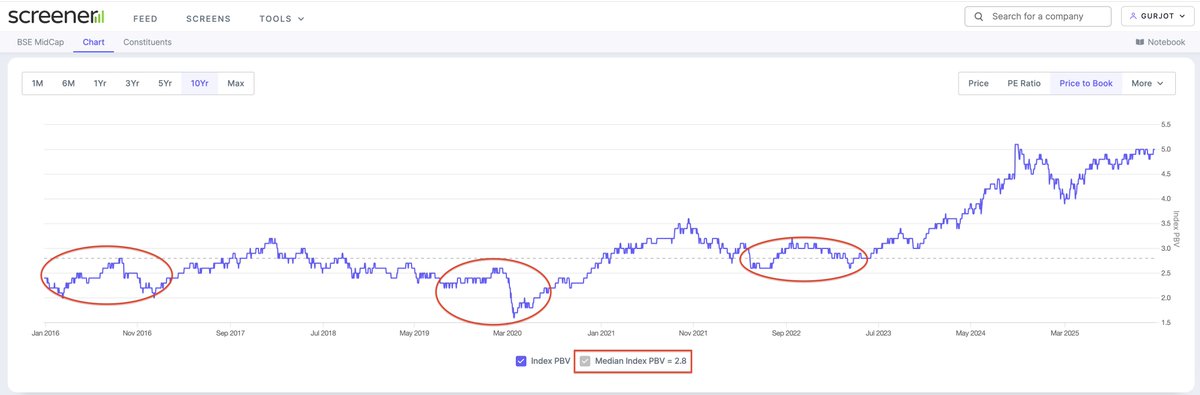Open the FEED menu
1200x395 pixels.
(145, 18)
